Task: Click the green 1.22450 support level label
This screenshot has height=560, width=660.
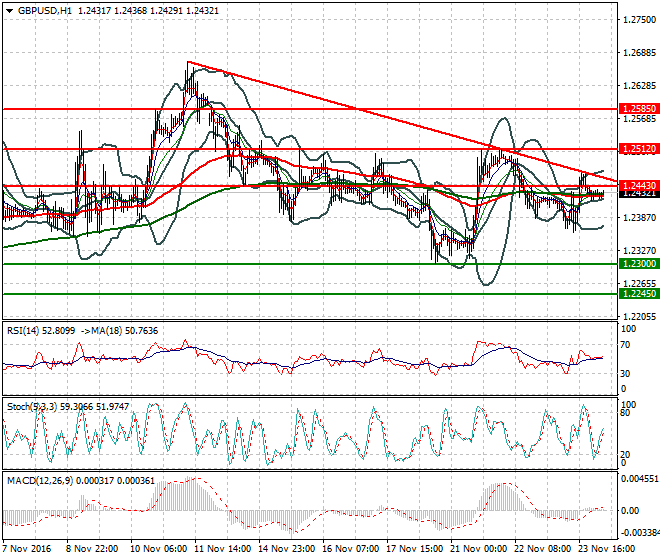Action: coord(639,293)
